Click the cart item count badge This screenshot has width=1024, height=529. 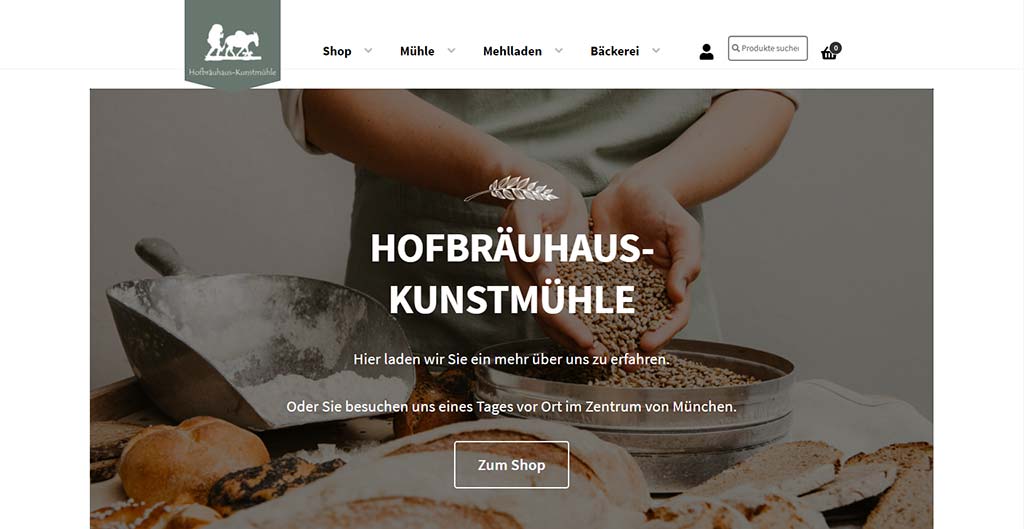click(836, 48)
